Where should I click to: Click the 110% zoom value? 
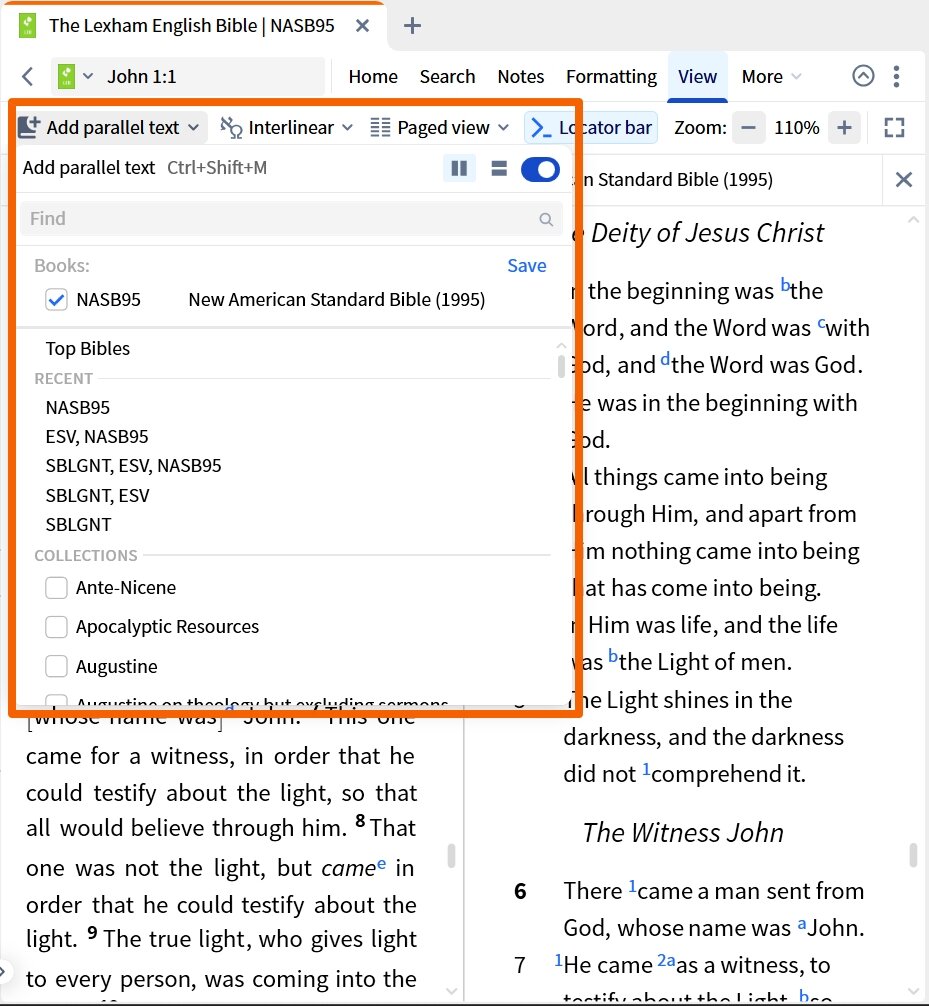coord(796,127)
